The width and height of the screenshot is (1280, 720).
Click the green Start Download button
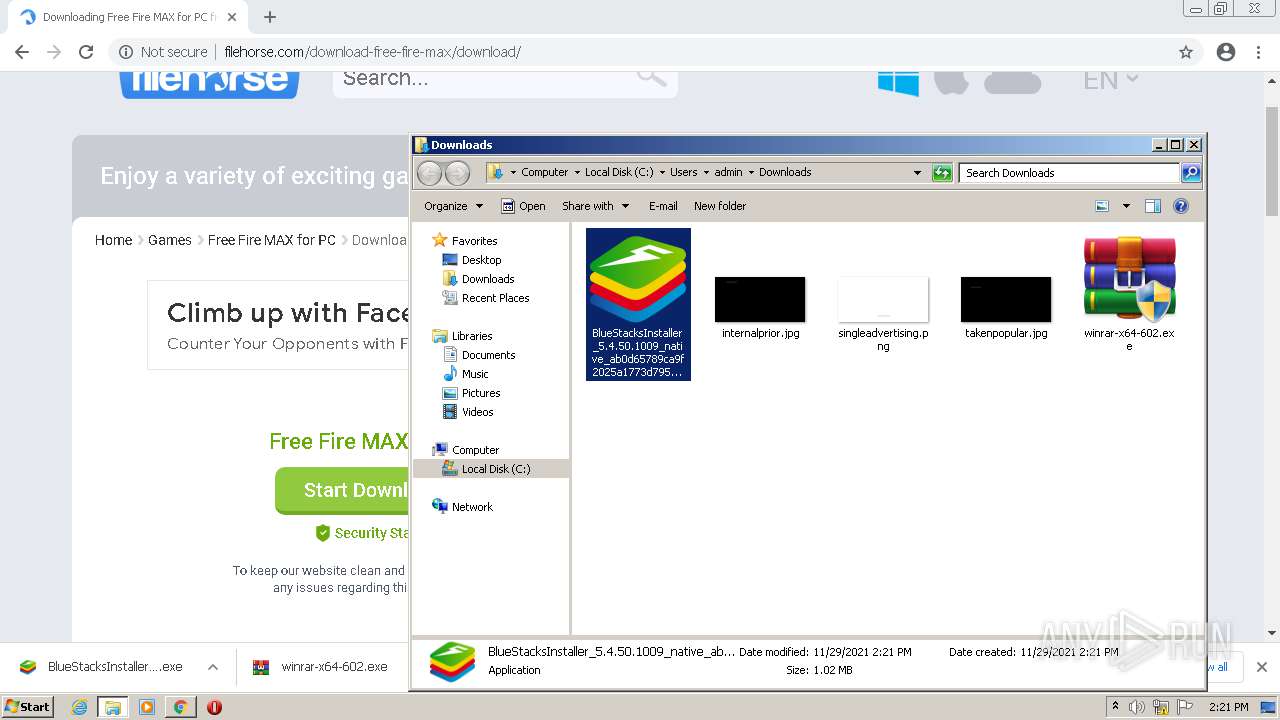[342, 490]
